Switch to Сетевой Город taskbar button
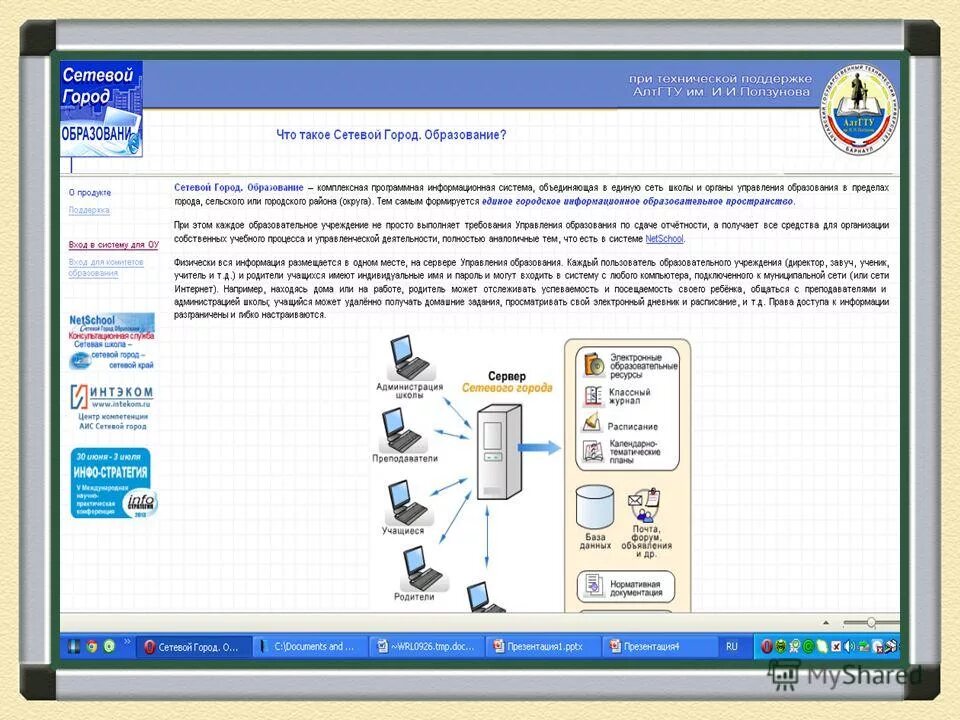Screen dimensions: 960x720 (x=195, y=647)
